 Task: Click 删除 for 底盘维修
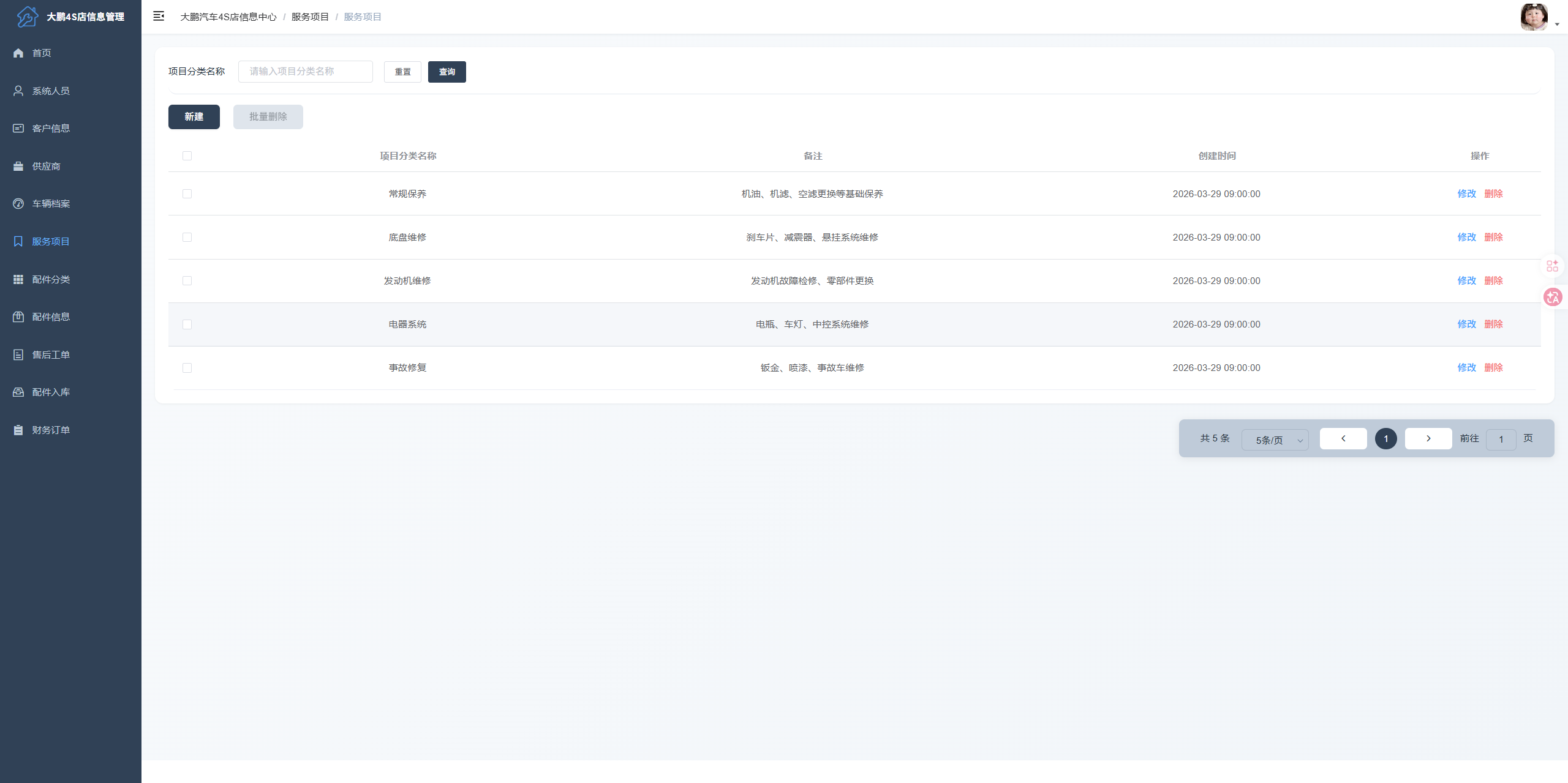point(1494,238)
